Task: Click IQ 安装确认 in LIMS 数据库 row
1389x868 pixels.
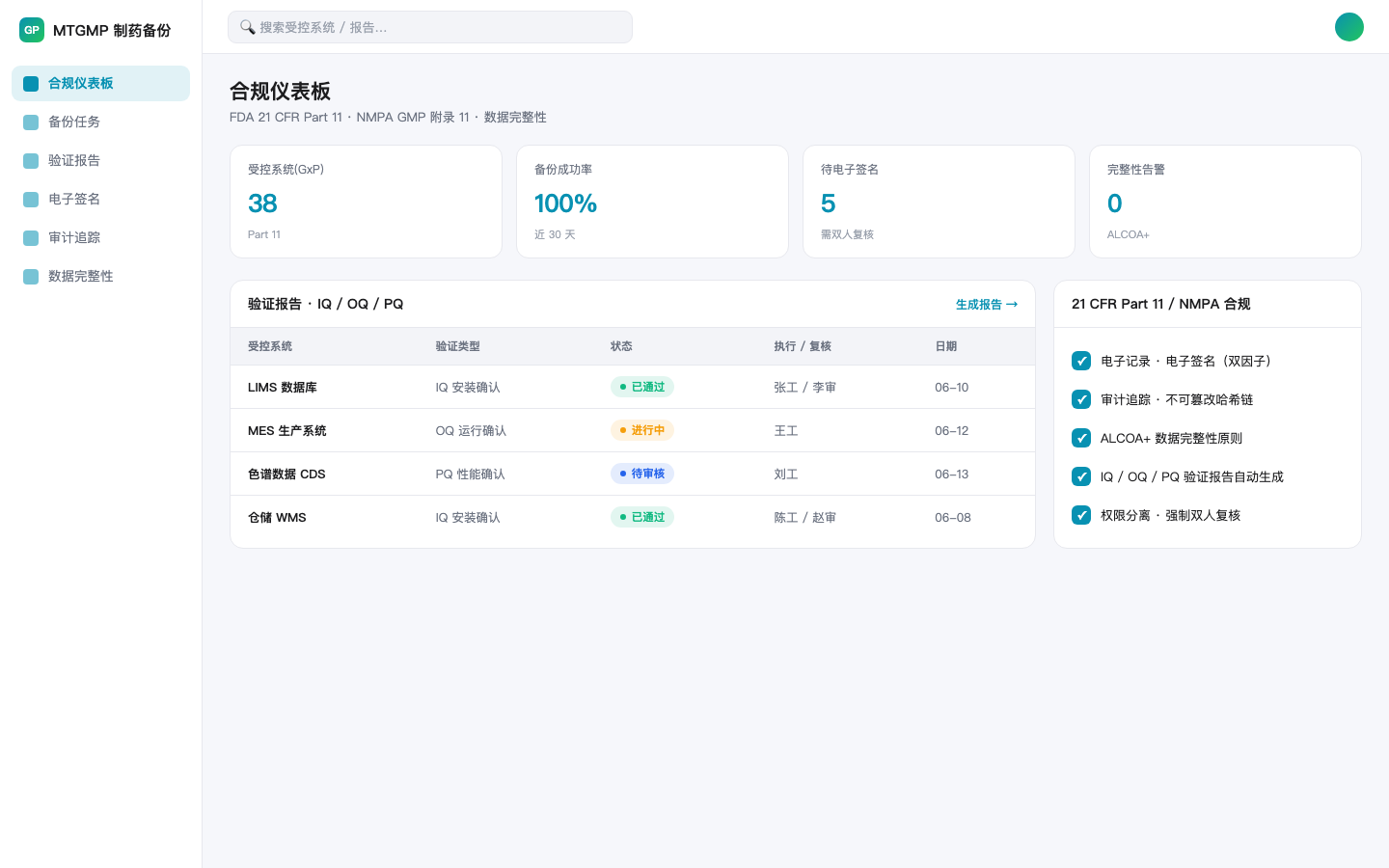Action: tap(468, 388)
